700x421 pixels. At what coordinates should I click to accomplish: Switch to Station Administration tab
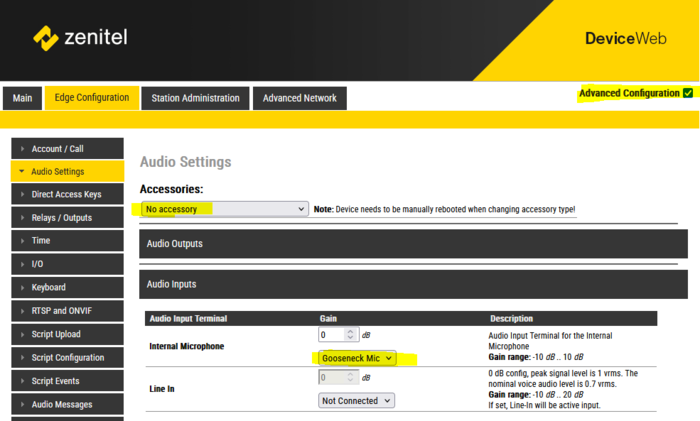(195, 98)
